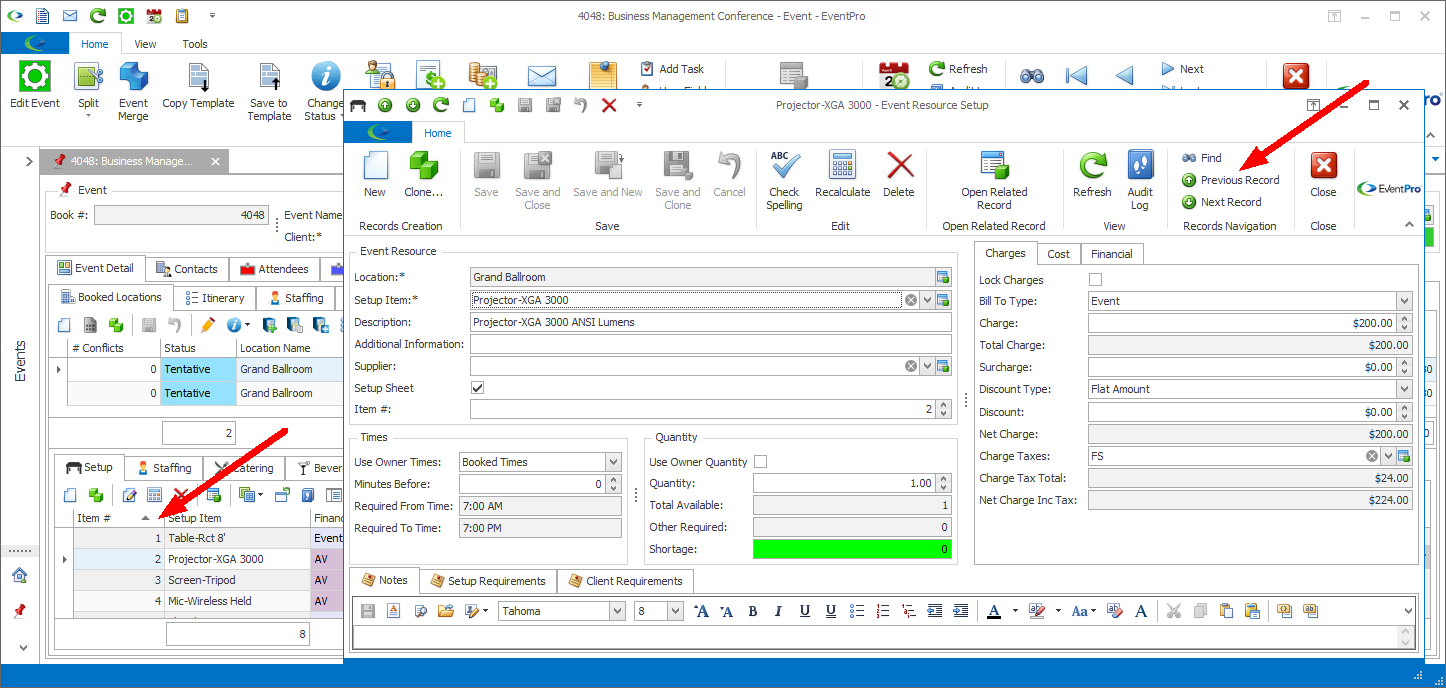The height and width of the screenshot is (688, 1446).
Task: Open font color picker in Notes toolbar
Action: click(x=1015, y=611)
